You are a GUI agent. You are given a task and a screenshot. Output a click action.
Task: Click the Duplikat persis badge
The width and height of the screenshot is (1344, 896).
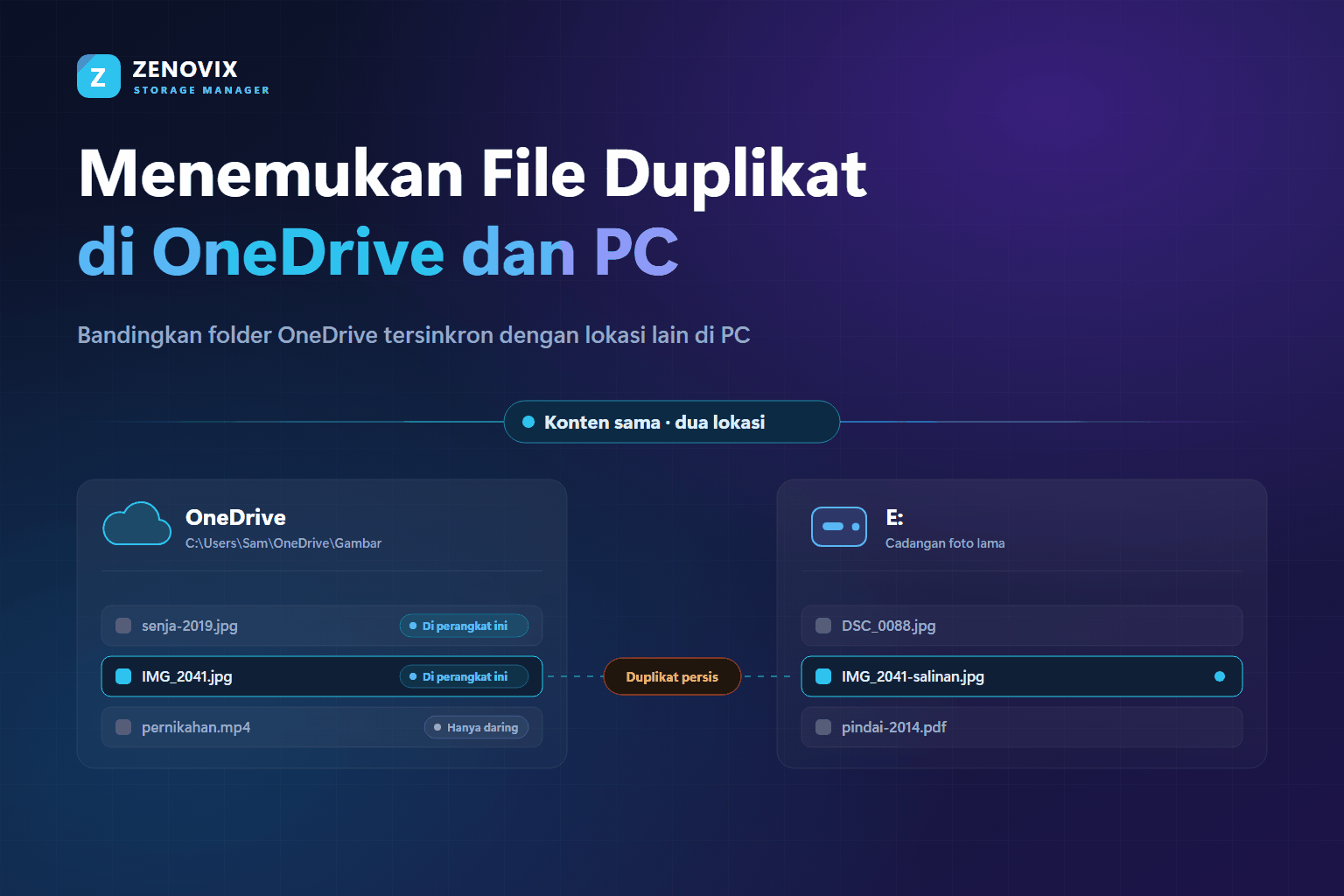pos(672,676)
